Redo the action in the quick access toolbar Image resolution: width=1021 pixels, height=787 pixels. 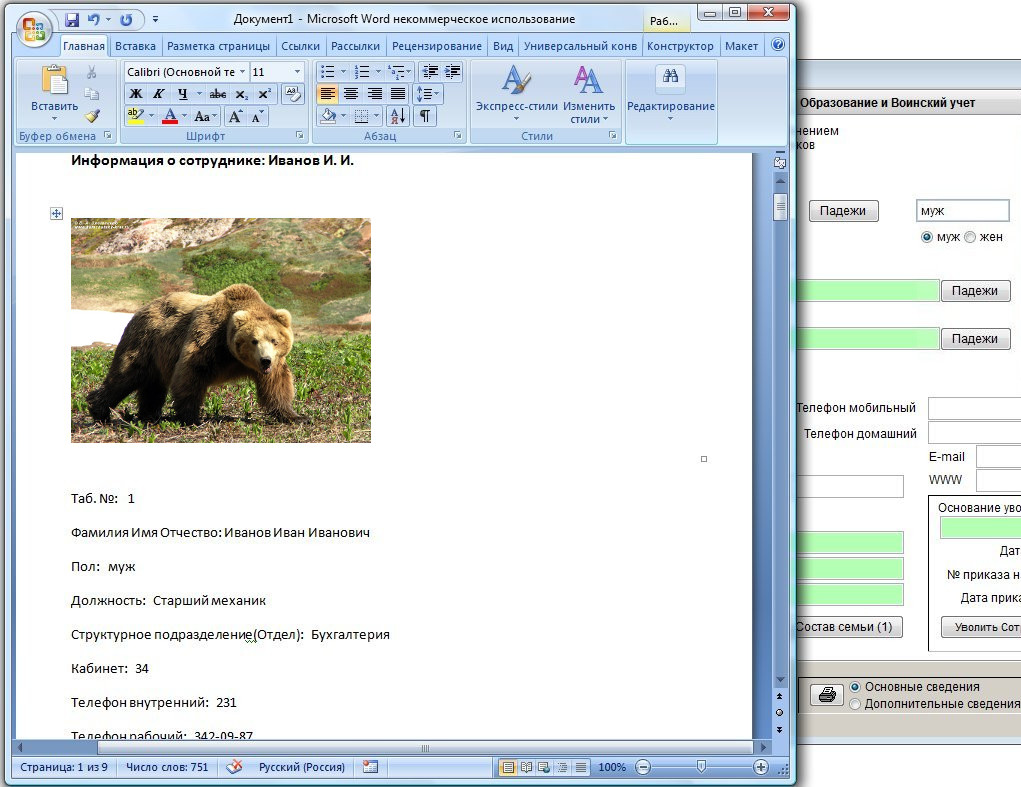[x=126, y=20]
